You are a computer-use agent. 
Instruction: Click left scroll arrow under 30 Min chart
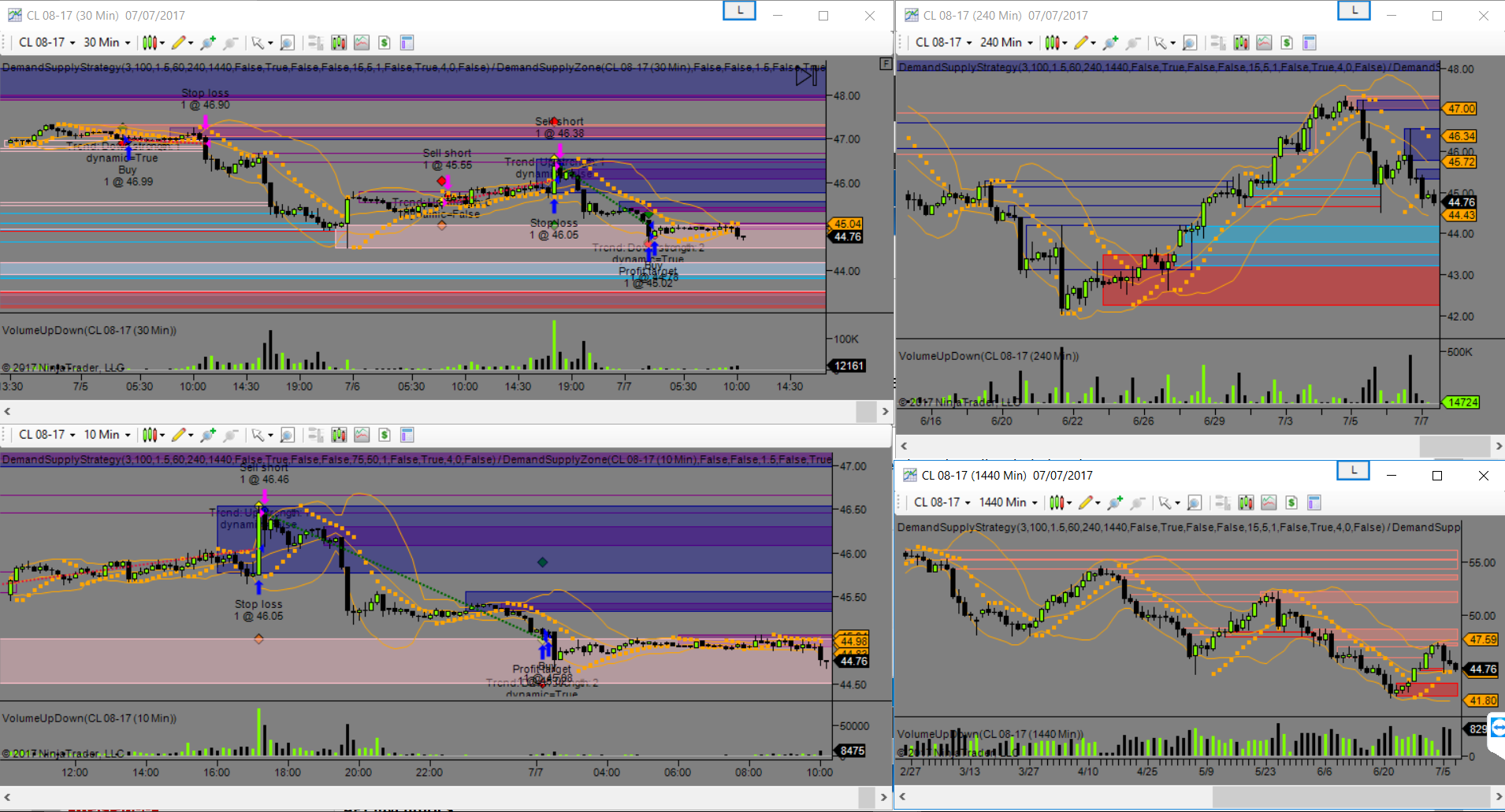point(7,411)
